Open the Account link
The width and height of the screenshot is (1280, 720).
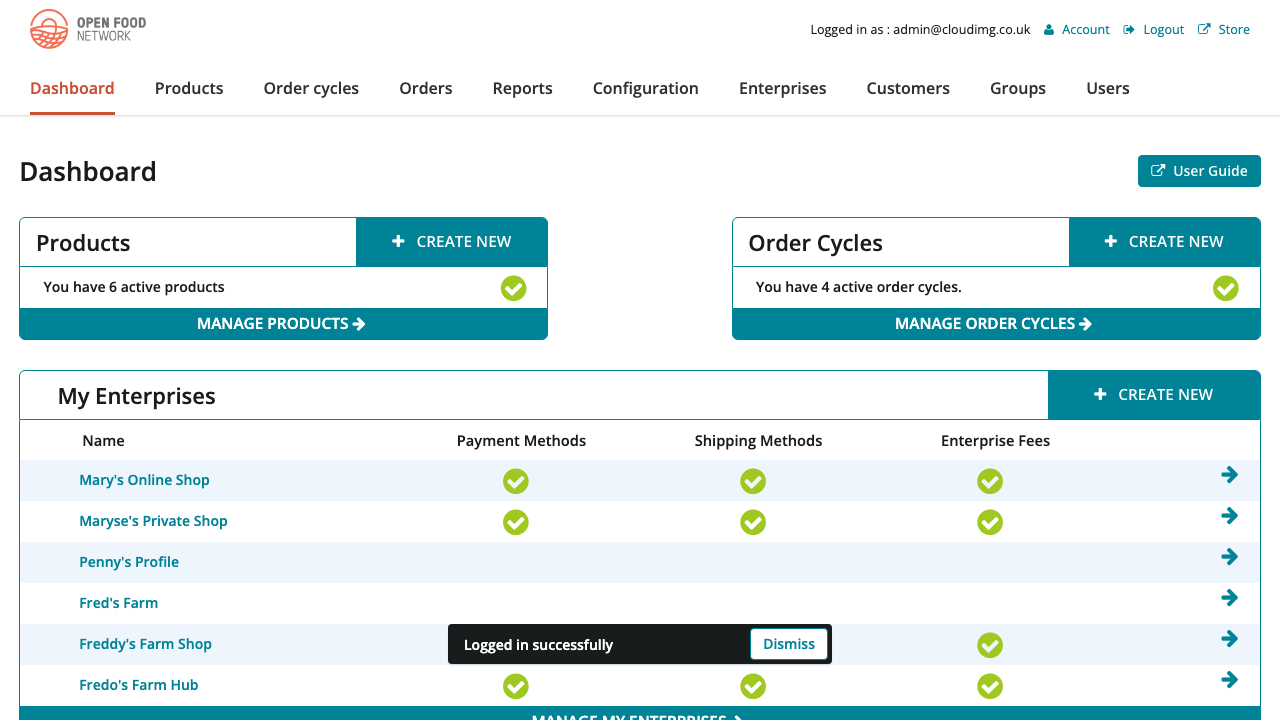(x=1077, y=29)
